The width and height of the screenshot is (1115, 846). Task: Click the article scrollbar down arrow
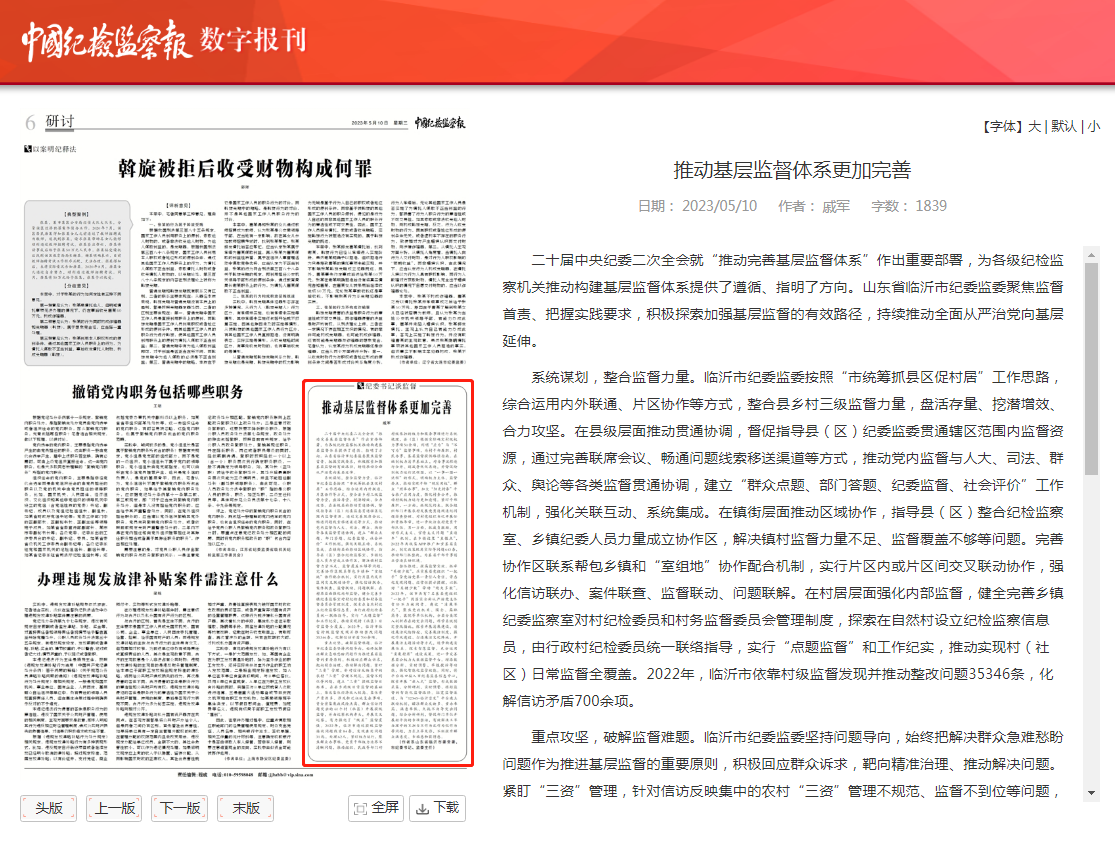[1092, 793]
